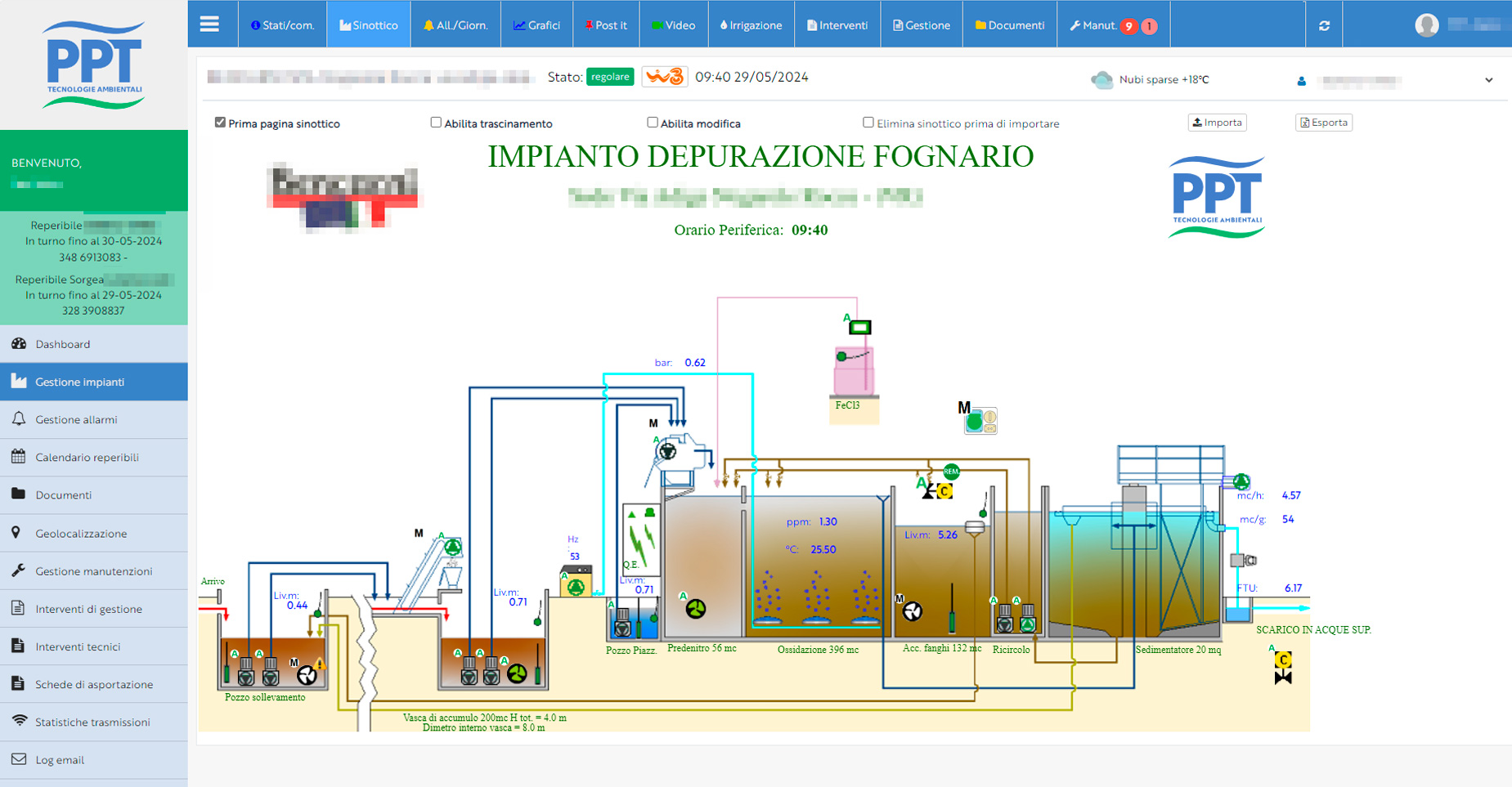Open Gestione allarmi in sidebar
This screenshot has height=787, width=1512.
click(94, 419)
